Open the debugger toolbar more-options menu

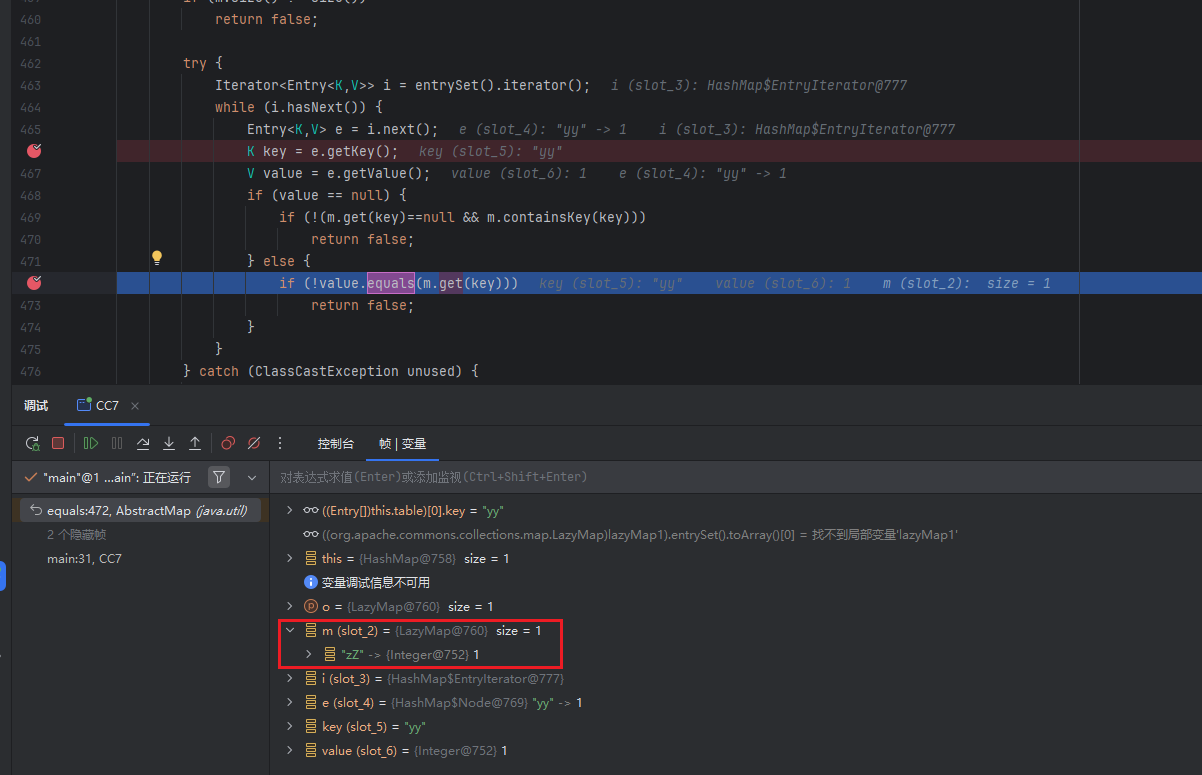coord(280,443)
